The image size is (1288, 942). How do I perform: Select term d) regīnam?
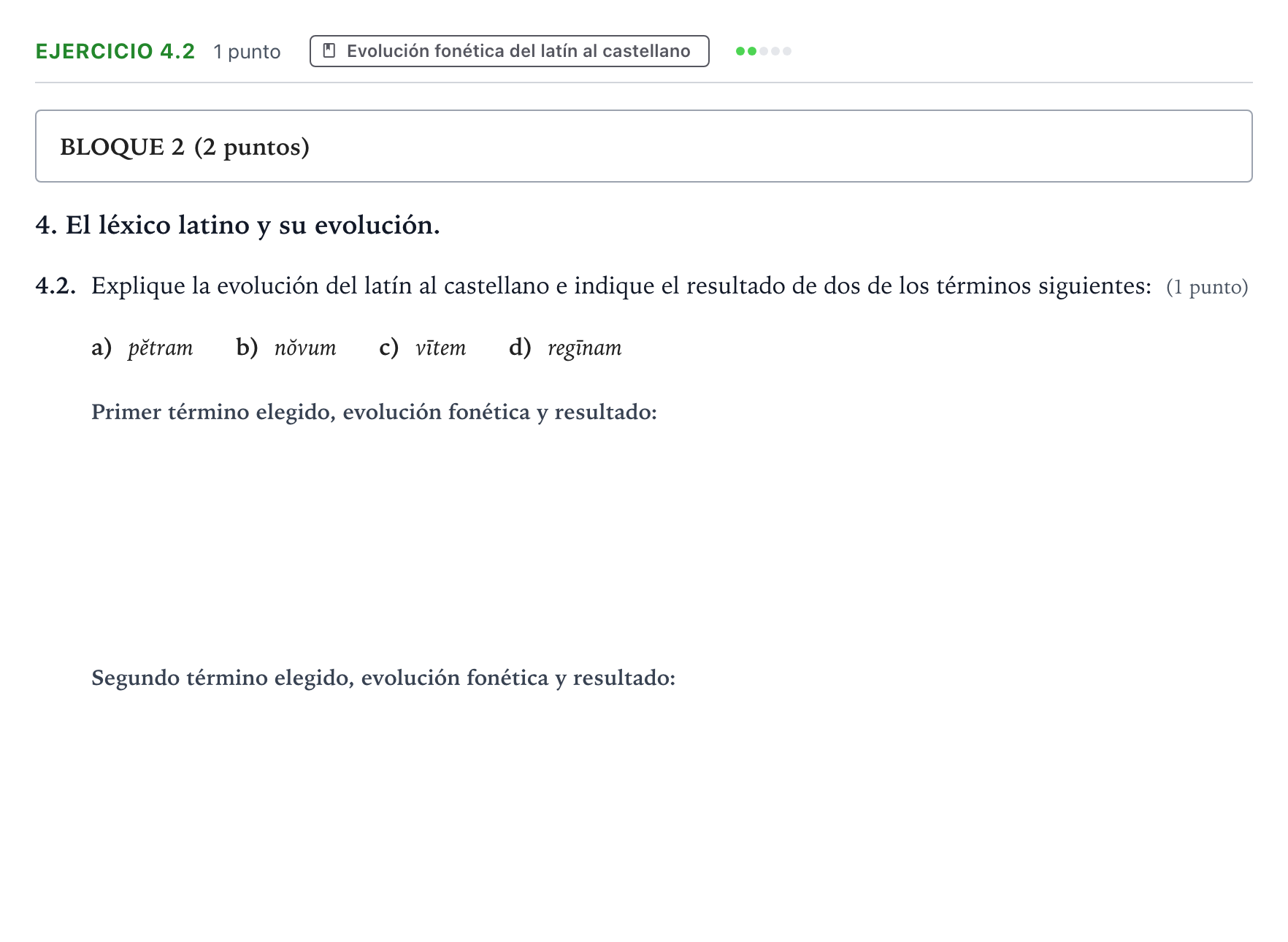(565, 348)
